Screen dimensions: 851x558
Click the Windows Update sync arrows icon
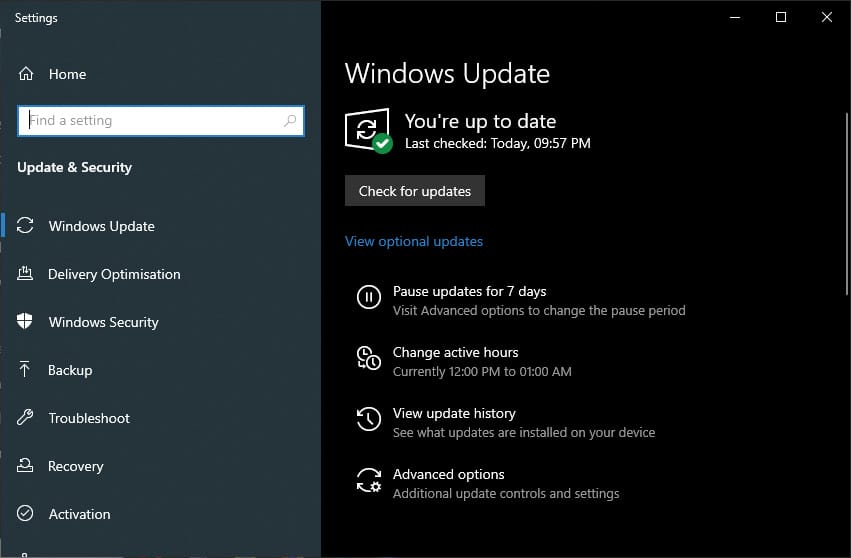(x=26, y=226)
